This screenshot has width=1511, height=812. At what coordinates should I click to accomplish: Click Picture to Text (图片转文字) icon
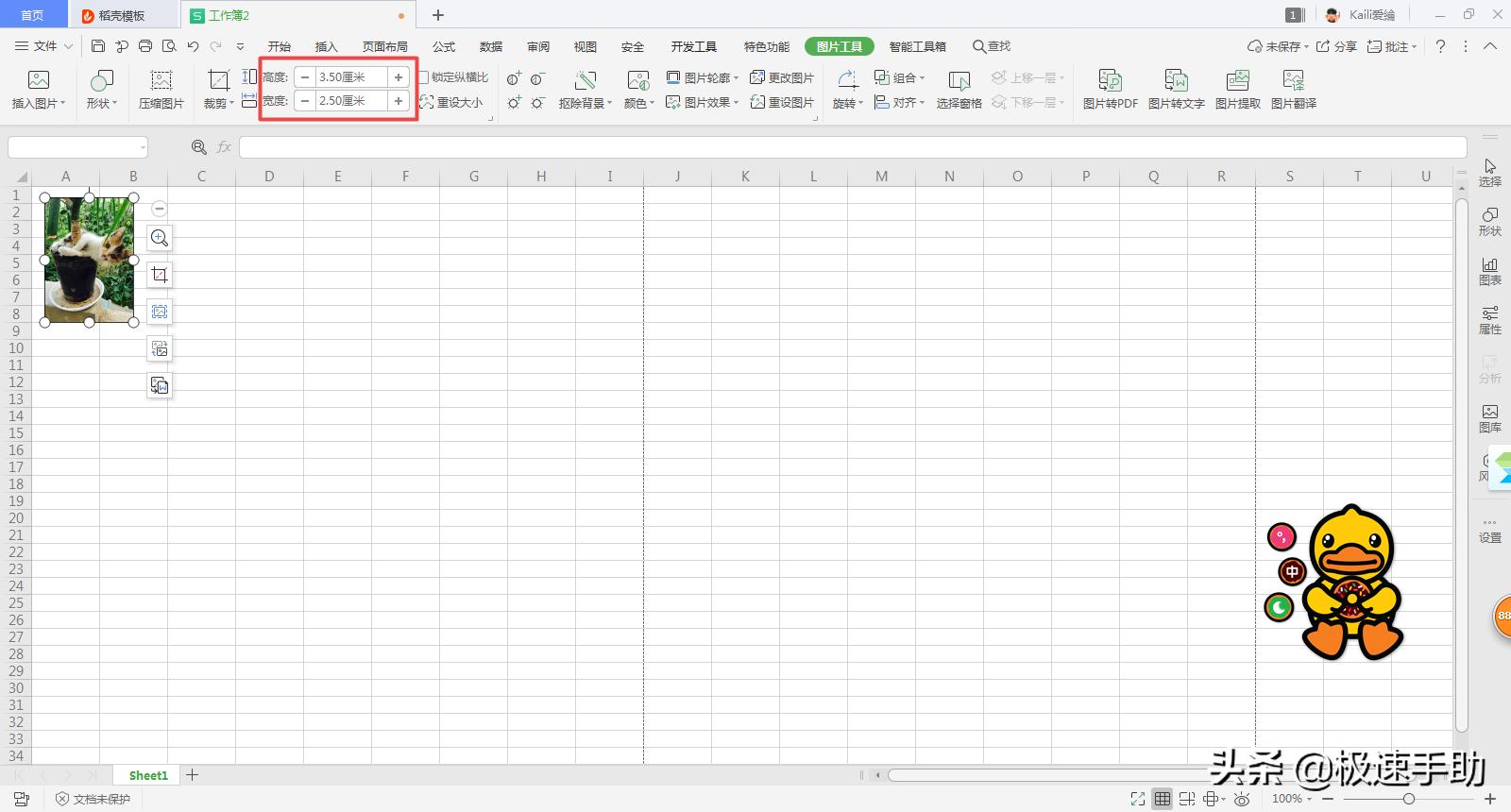1176,89
